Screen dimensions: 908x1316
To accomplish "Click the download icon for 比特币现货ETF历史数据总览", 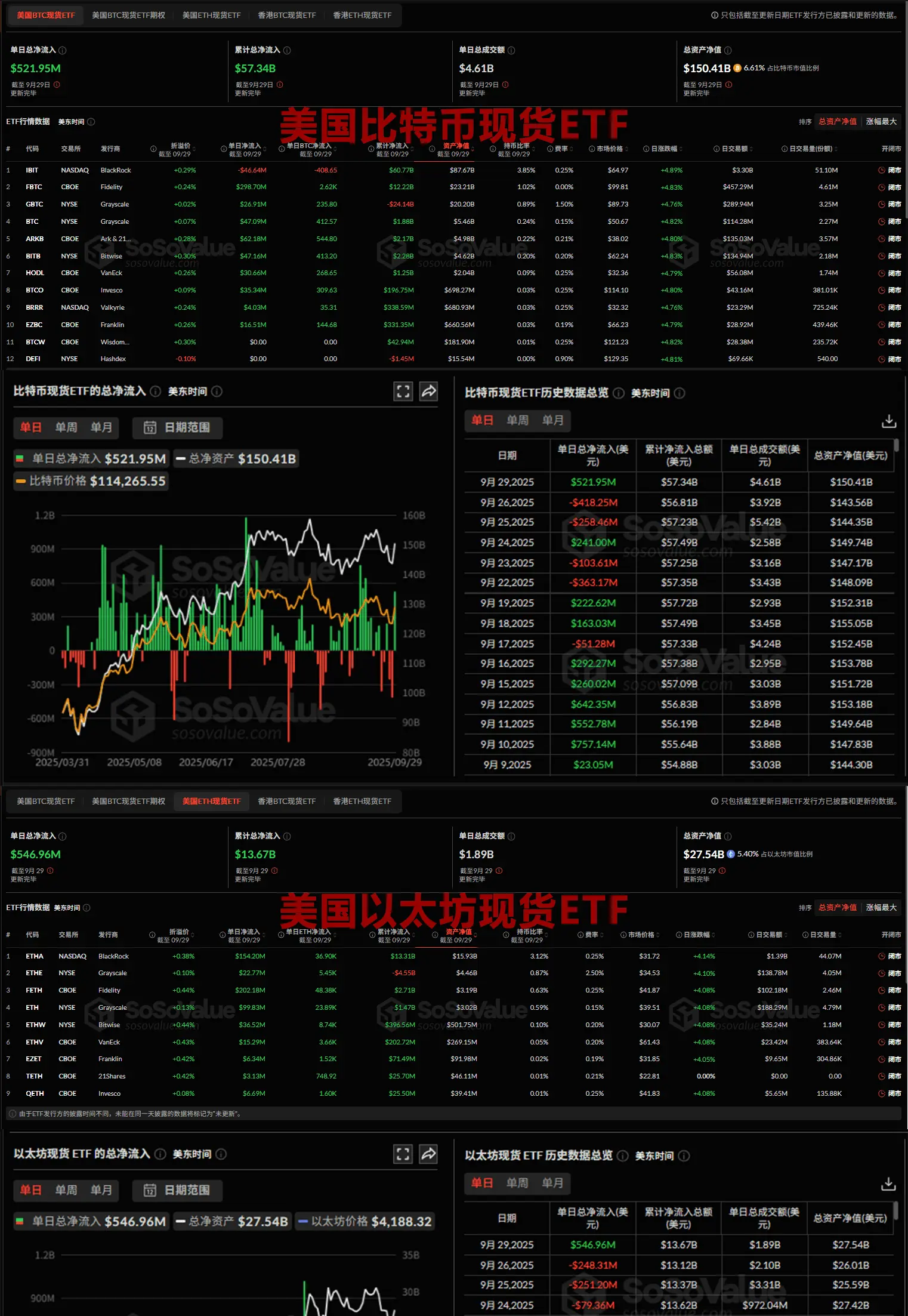I will pos(889,421).
